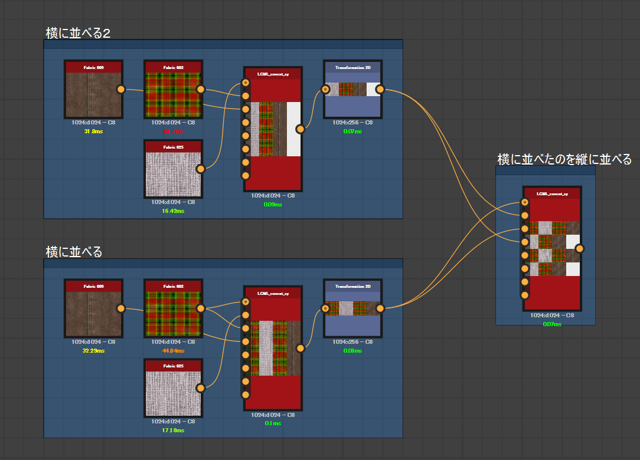Select the 横に並べる2 frame title

coord(78,33)
